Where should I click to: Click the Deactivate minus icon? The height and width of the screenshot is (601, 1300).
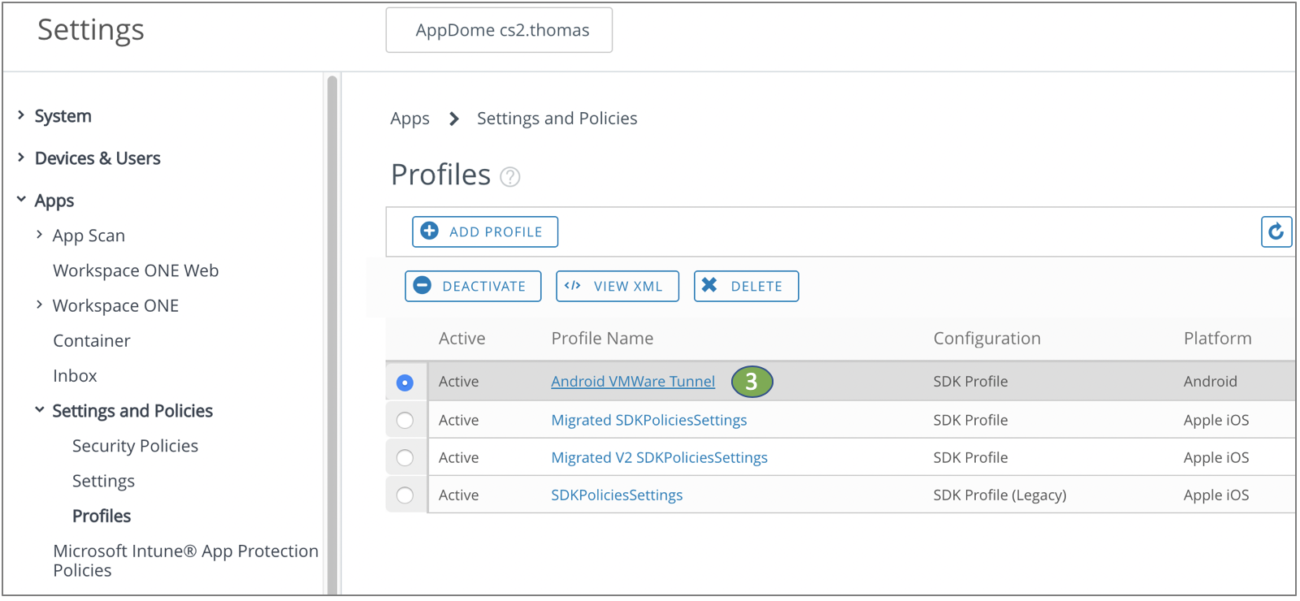pos(421,286)
